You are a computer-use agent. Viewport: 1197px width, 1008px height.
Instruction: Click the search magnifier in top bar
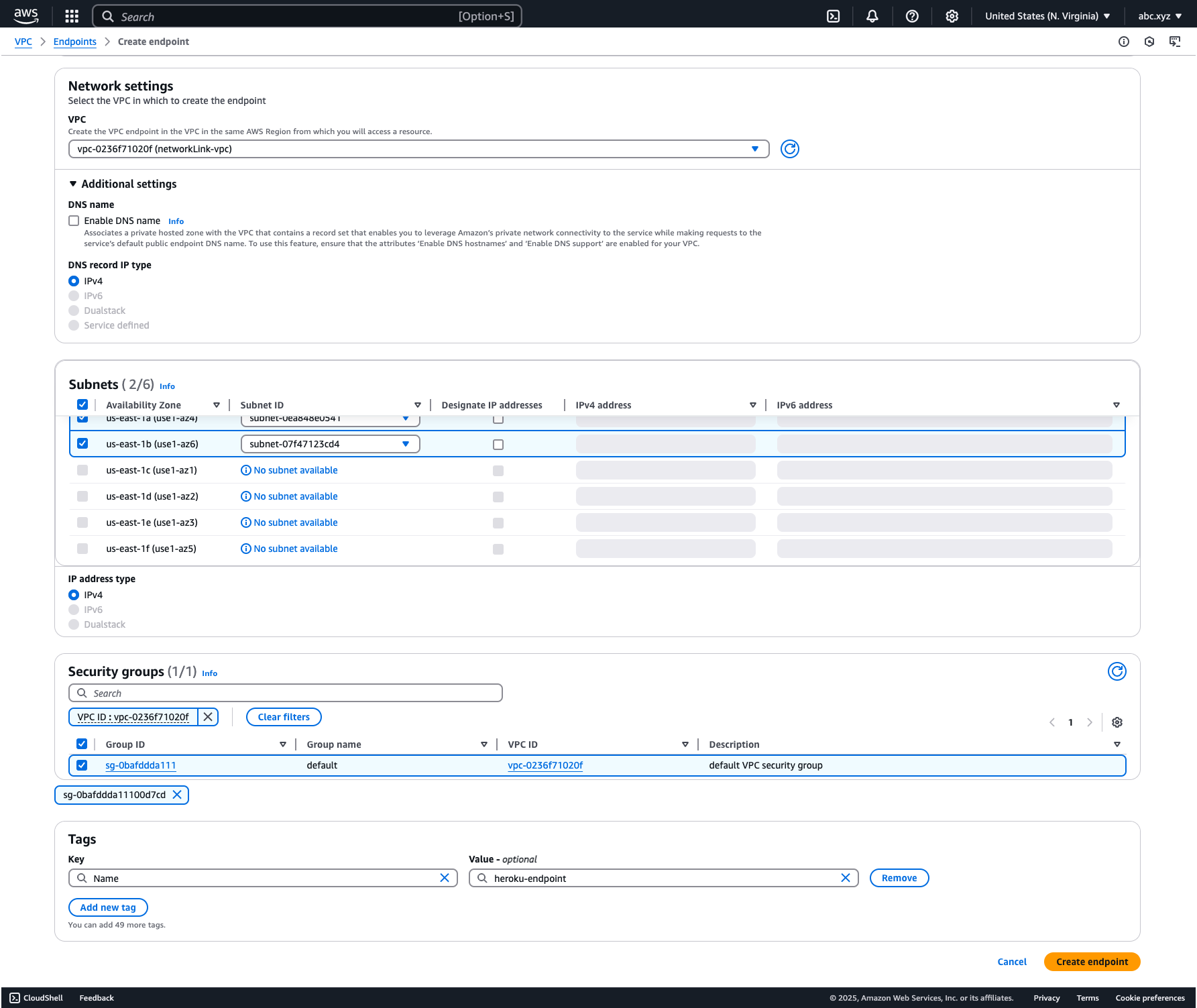[108, 16]
